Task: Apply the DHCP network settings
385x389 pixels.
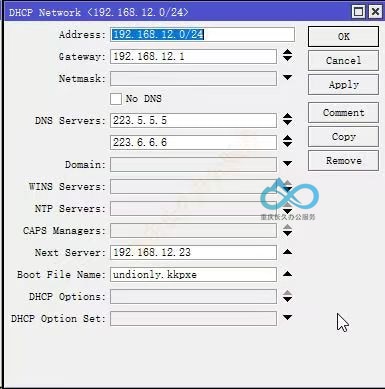Action: [x=343, y=84]
